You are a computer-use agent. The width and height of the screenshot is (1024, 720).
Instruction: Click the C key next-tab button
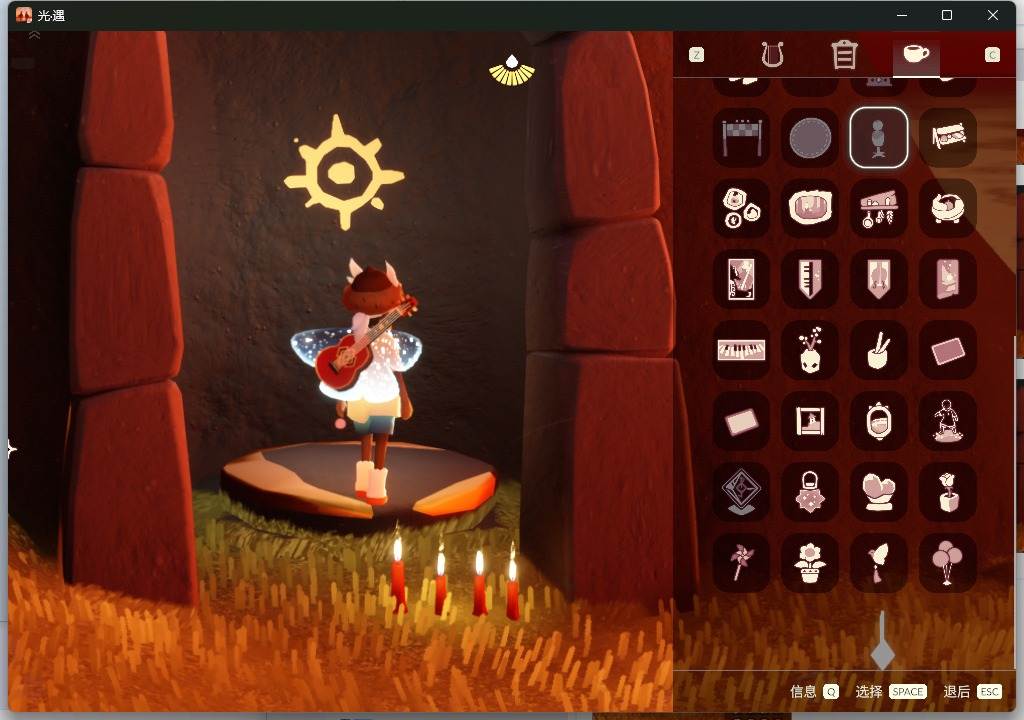point(992,55)
